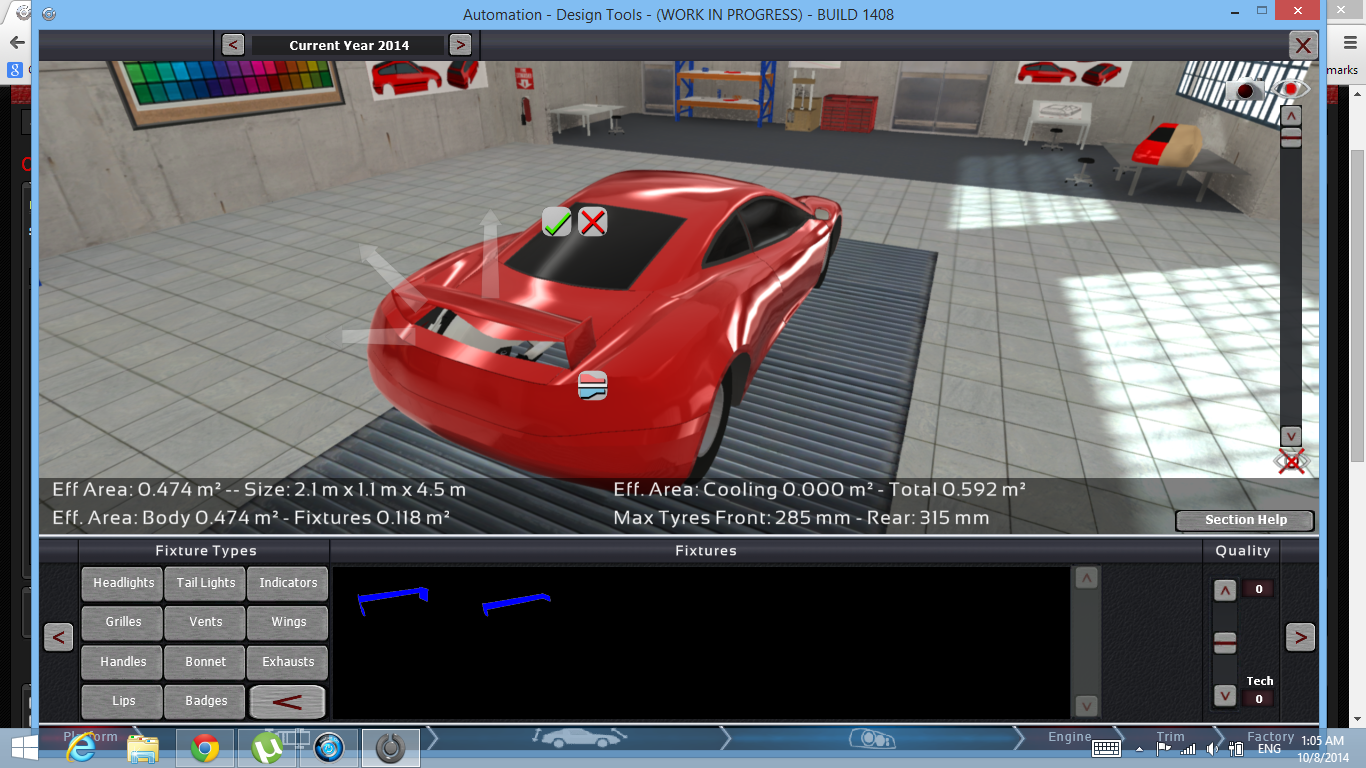Click camera slider up arrow
Image resolution: width=1366 pixels, height=768 pixels.
coord(1291,115)
